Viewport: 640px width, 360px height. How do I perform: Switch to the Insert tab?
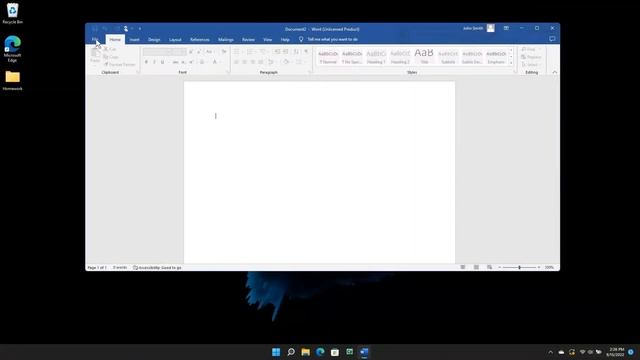(134, 40)
